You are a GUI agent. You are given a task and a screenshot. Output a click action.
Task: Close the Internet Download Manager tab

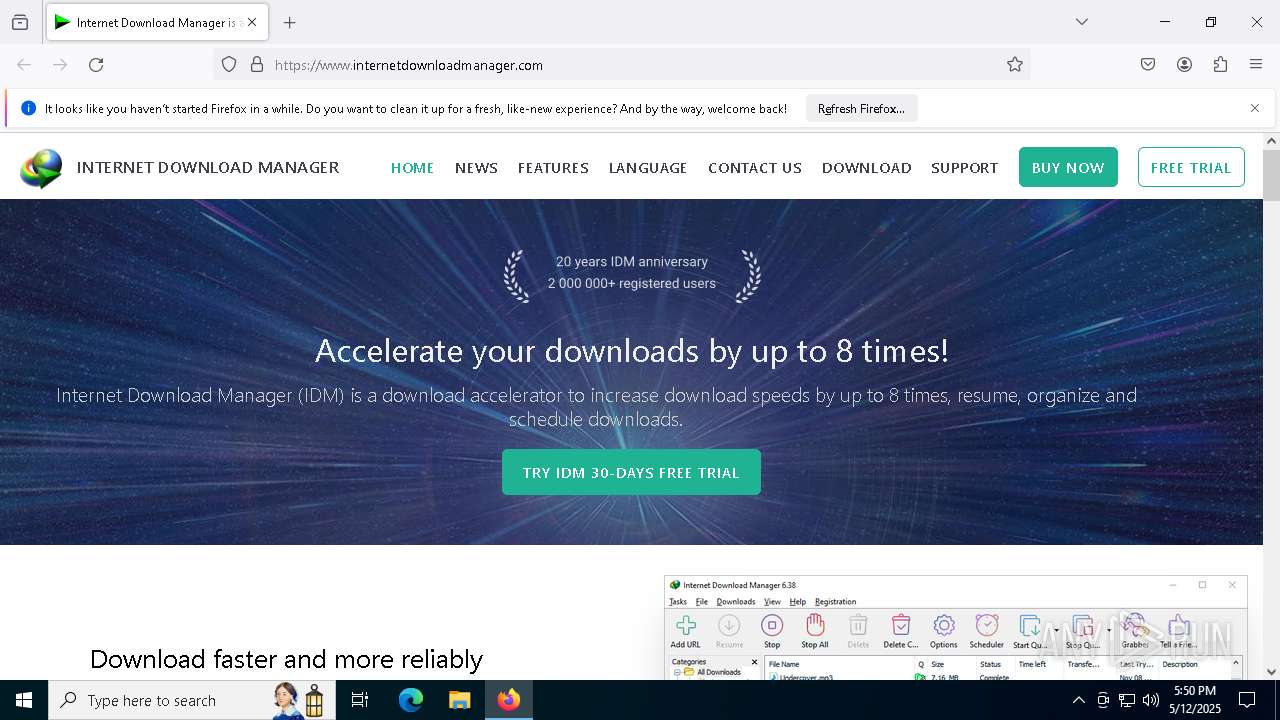coord(252,22)
